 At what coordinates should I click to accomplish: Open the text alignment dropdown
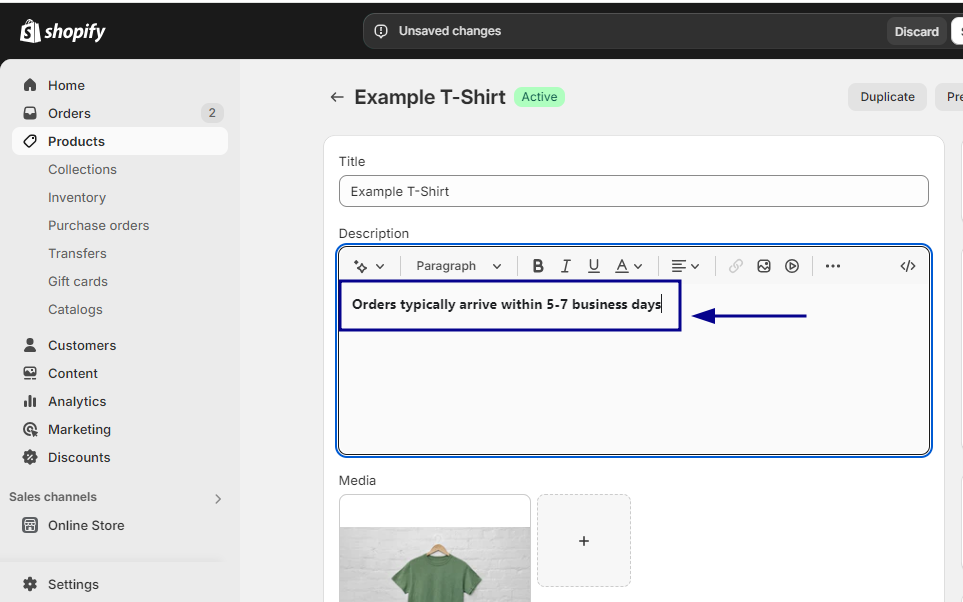click(x=683, y=265)
